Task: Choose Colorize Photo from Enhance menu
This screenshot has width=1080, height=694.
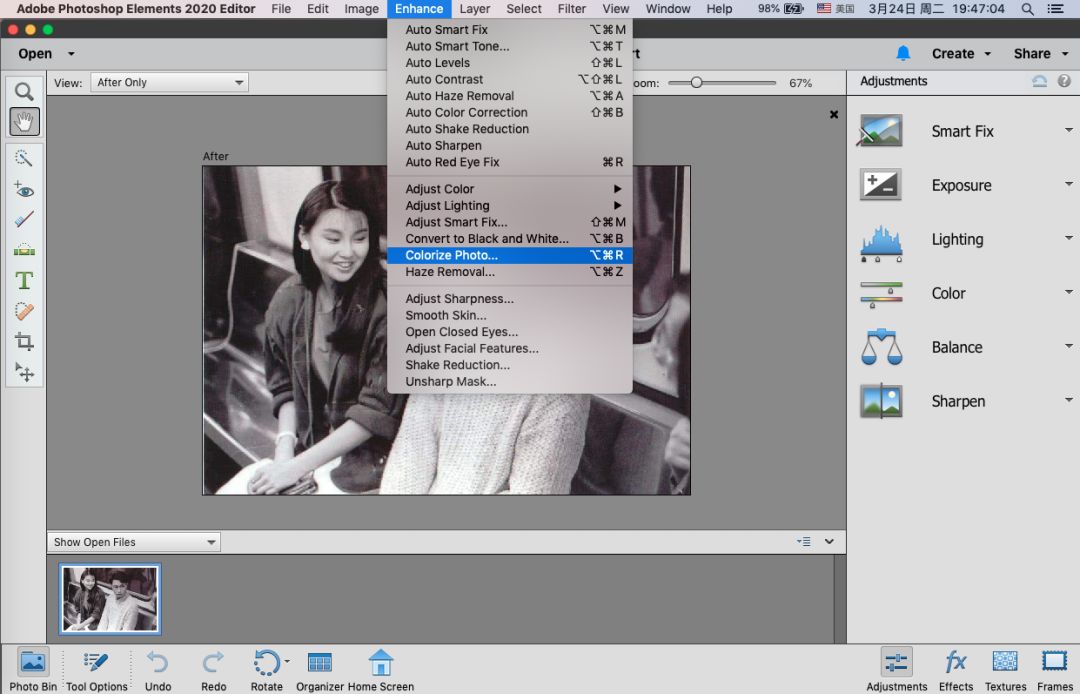Action: (451, 255)
